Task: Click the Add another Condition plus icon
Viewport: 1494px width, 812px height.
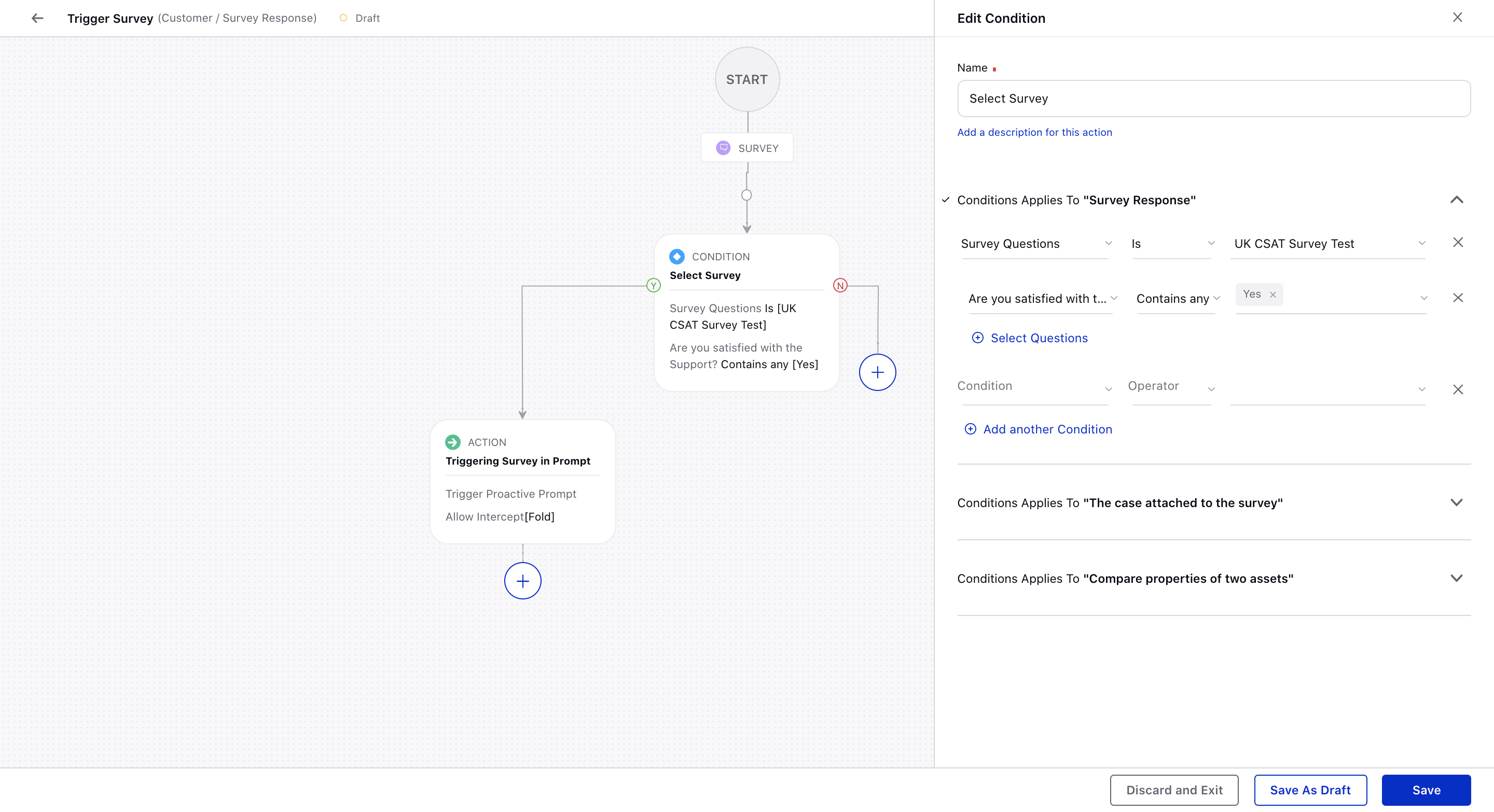Action: [x=969, y=429]
